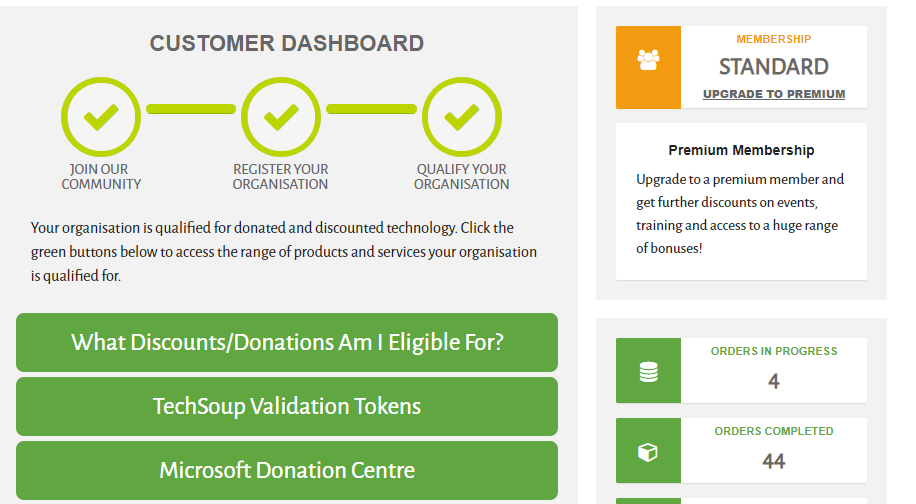Open Upgrade to Premium link

tap(773, 94)
